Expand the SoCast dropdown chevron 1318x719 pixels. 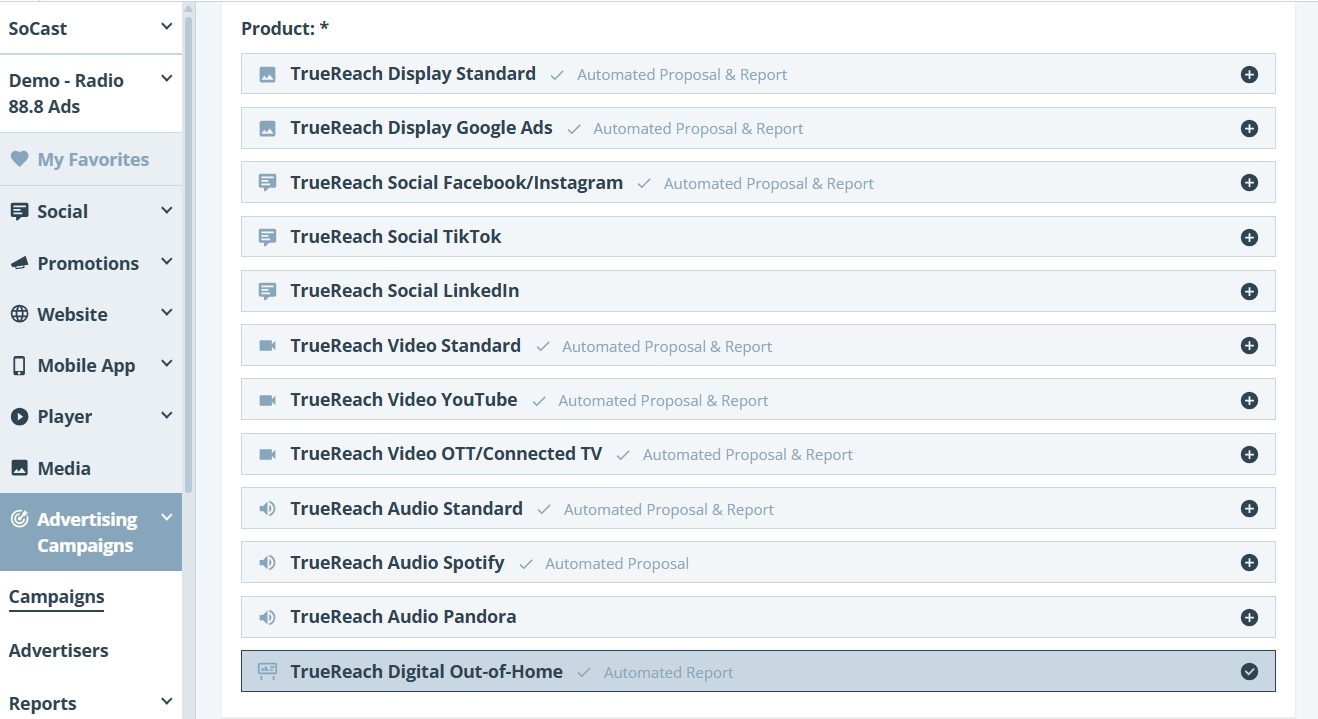pos(167,27)
